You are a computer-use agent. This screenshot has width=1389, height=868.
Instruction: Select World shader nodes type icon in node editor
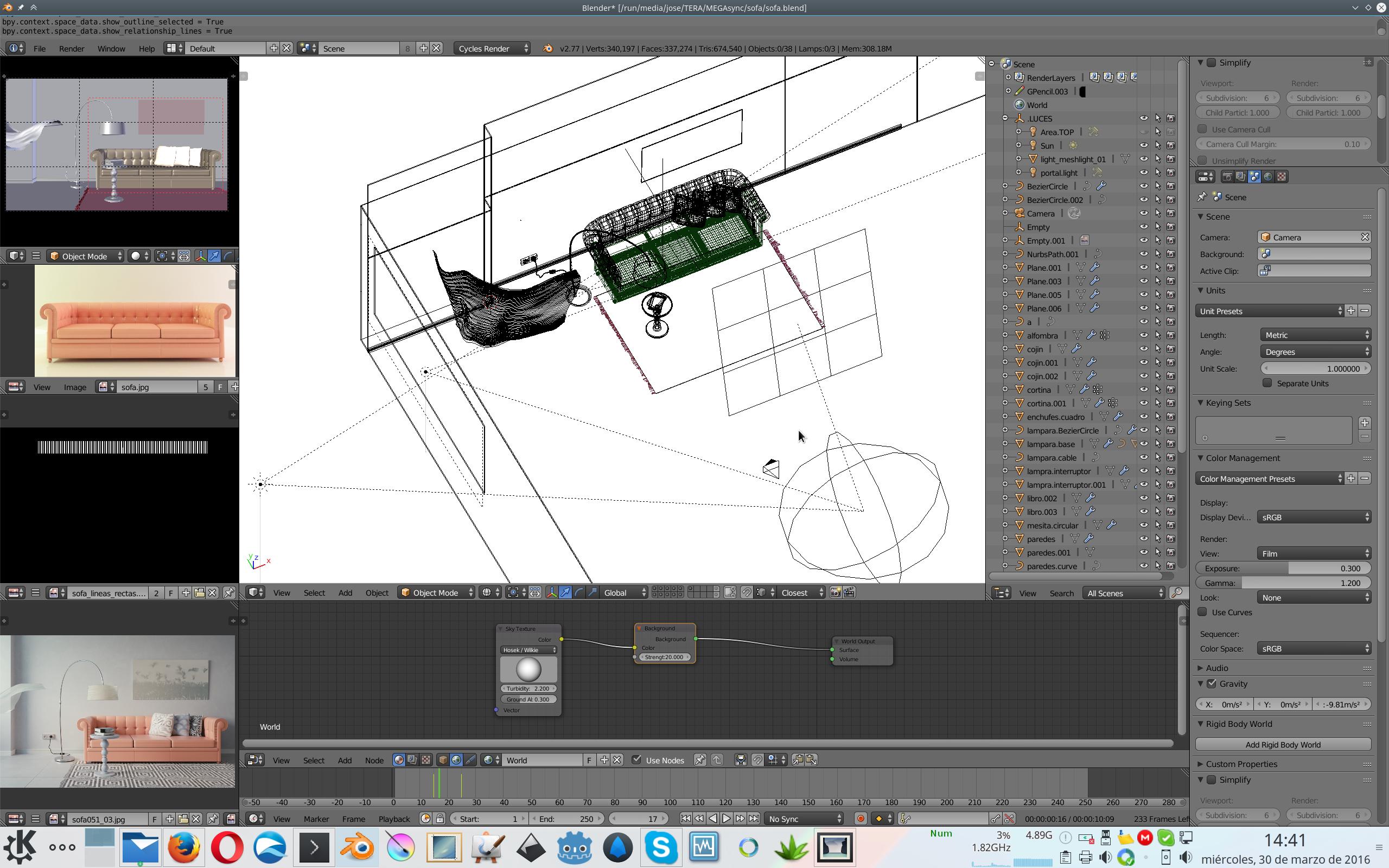pyautogui.click(x=456, y=760)
